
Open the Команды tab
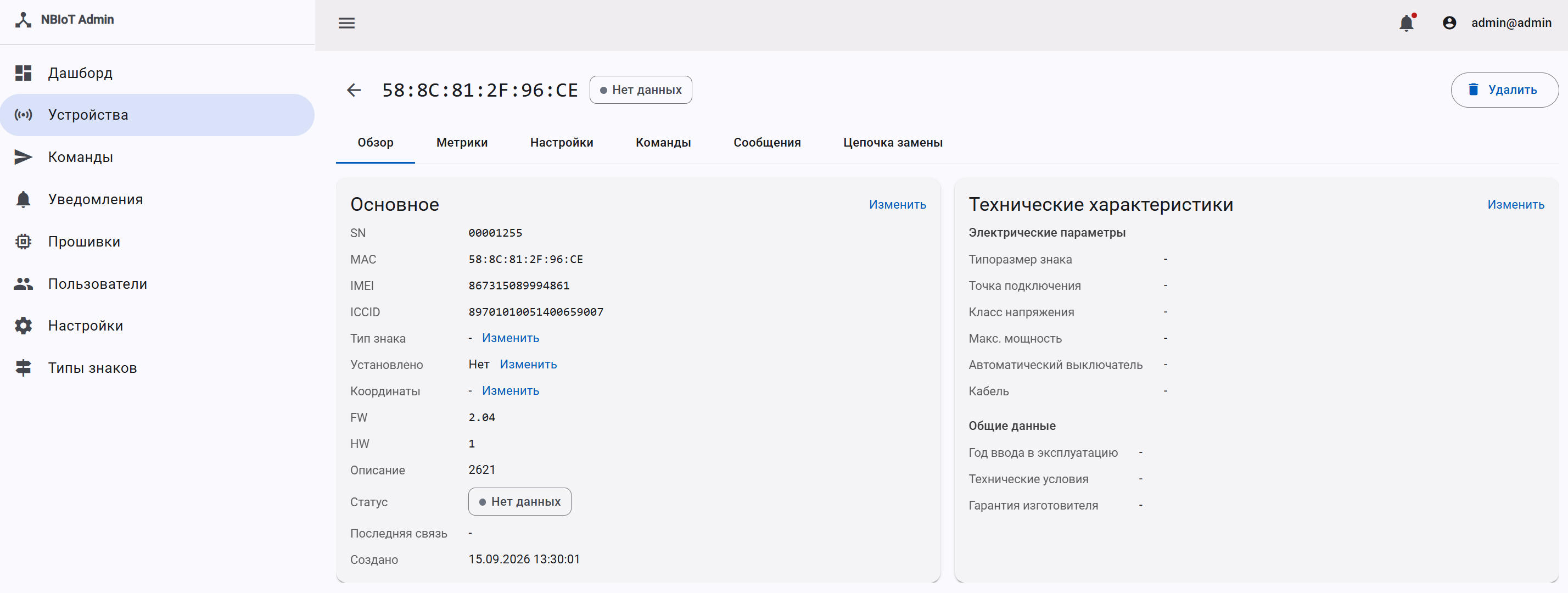[663, 142]
